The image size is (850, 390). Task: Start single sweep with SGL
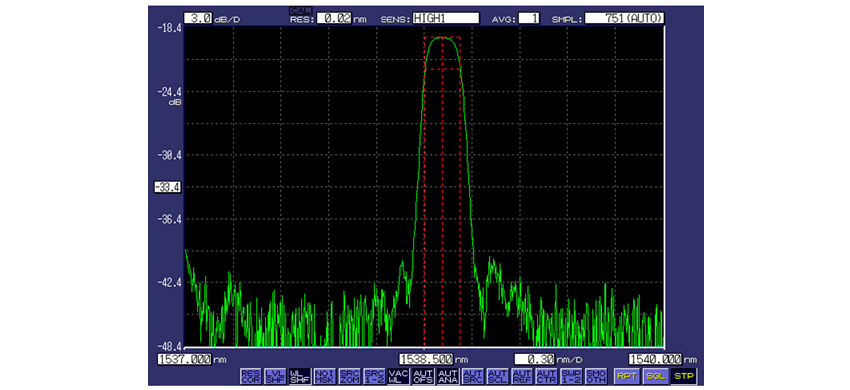tap(655, 376)
